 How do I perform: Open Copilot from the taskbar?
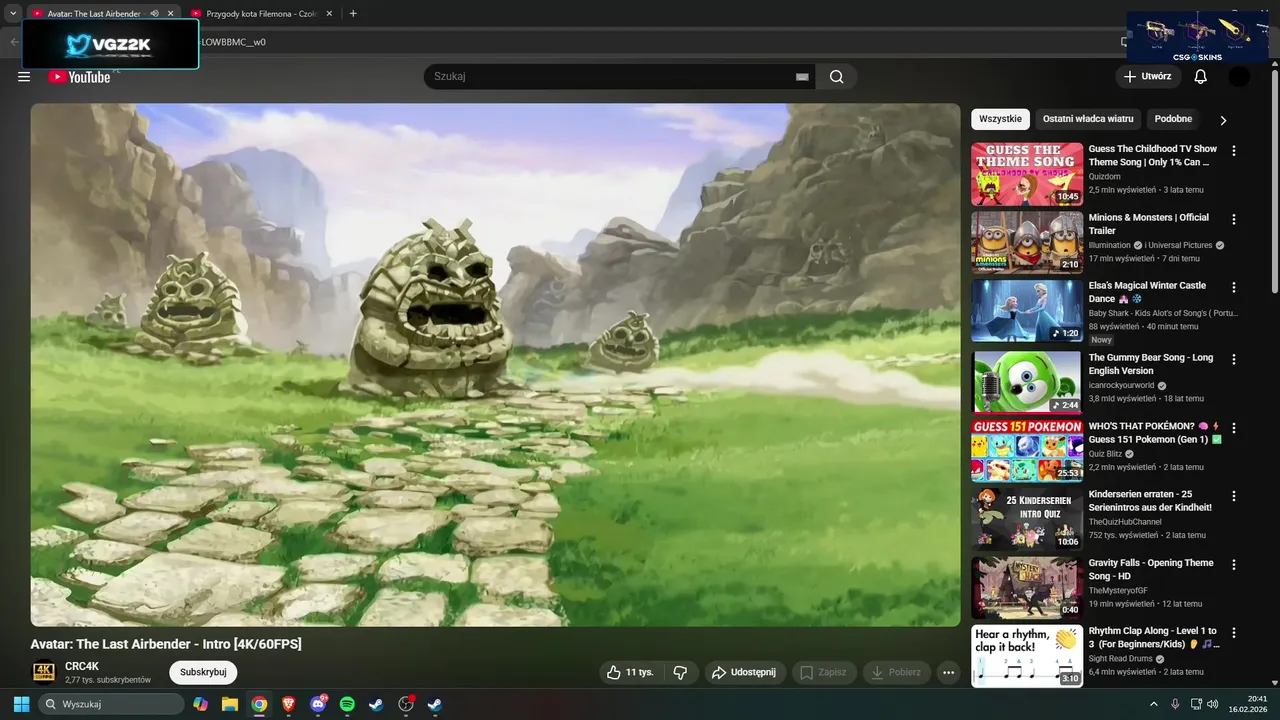[201, 704]
